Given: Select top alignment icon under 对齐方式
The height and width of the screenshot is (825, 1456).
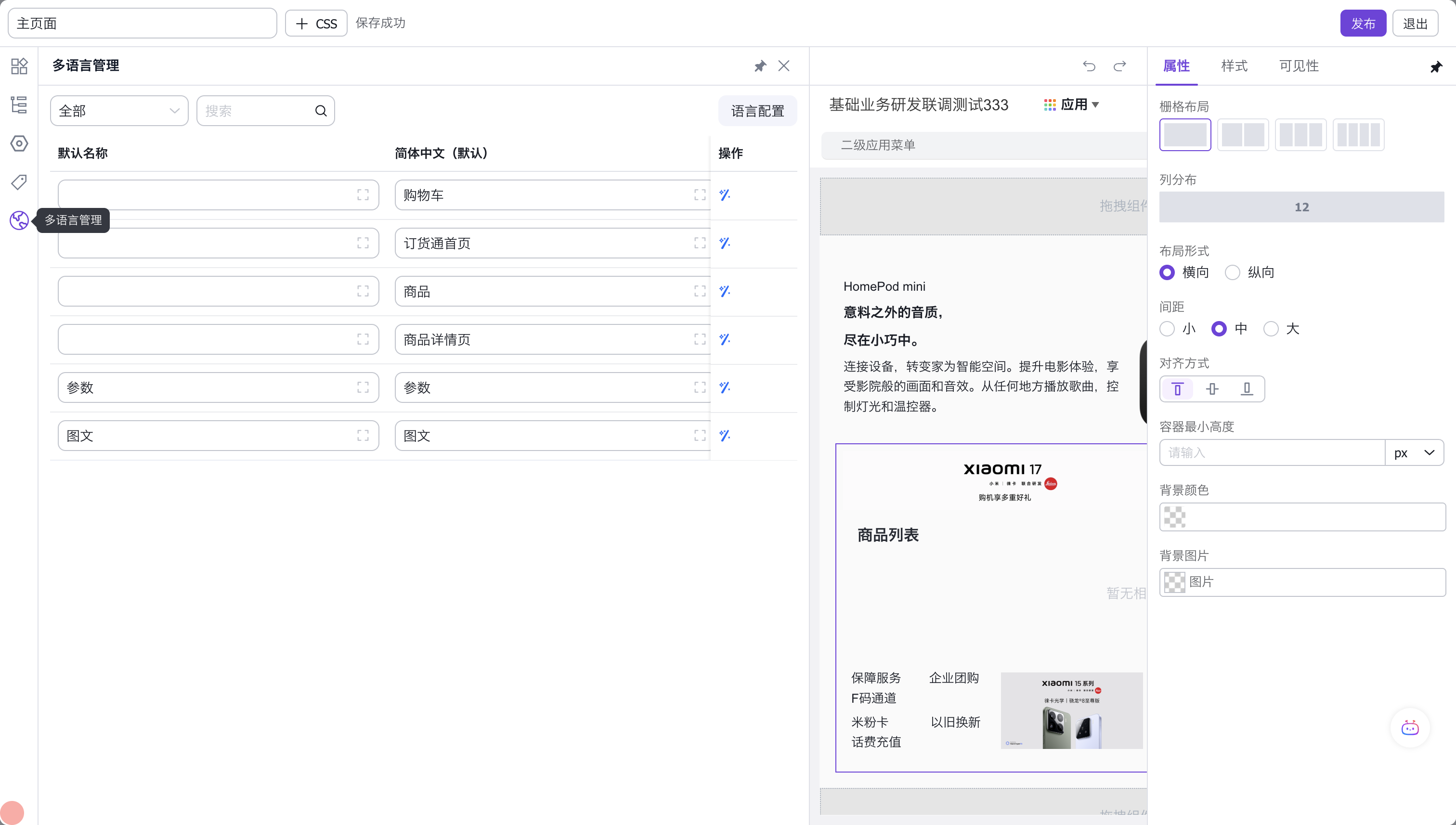Looking at the screenshot, I should [x=1177, y=389].
